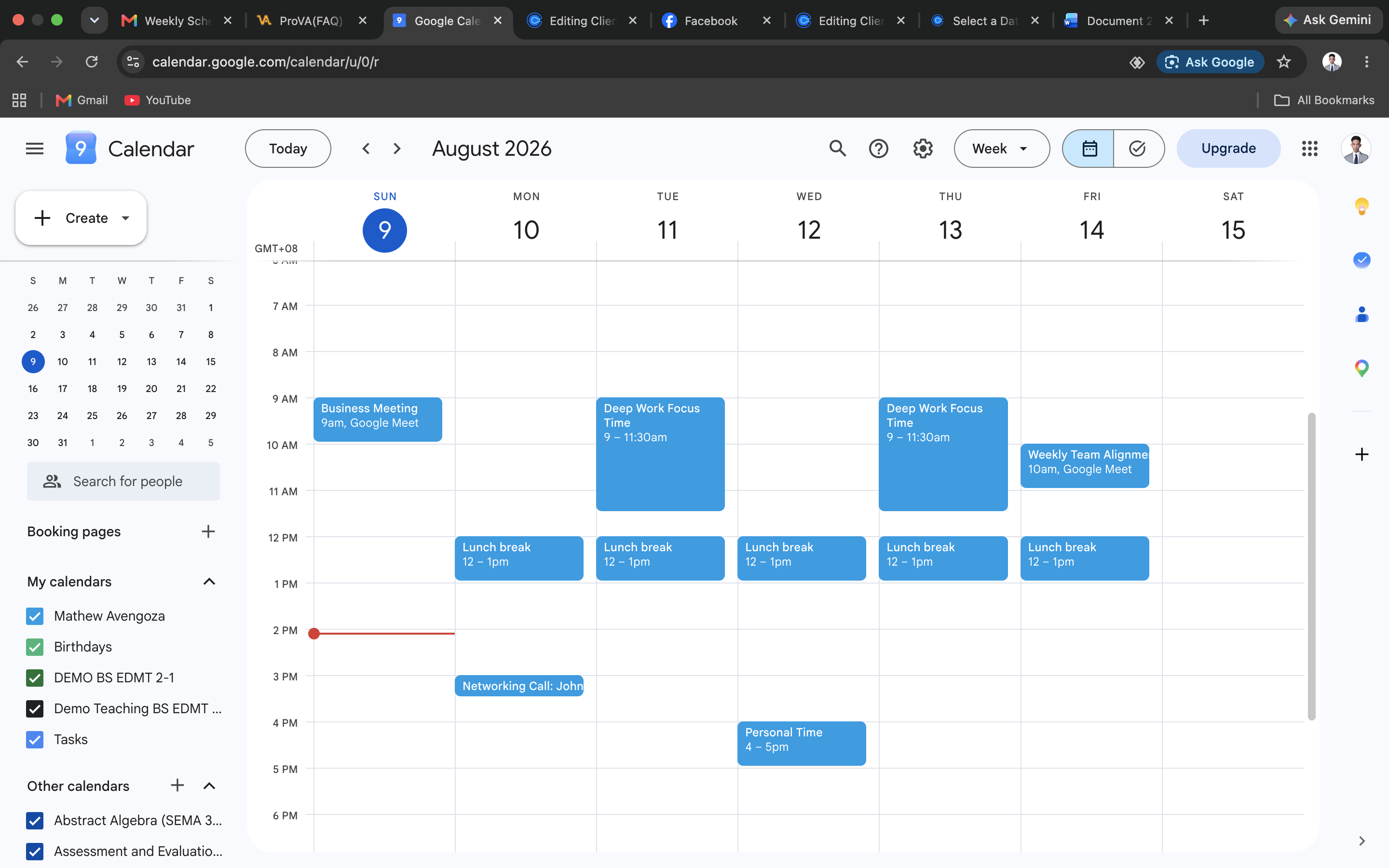Click the Today button
This screenshot has width=1389, height=868.
pyautogui.click(x=287, y=149)
